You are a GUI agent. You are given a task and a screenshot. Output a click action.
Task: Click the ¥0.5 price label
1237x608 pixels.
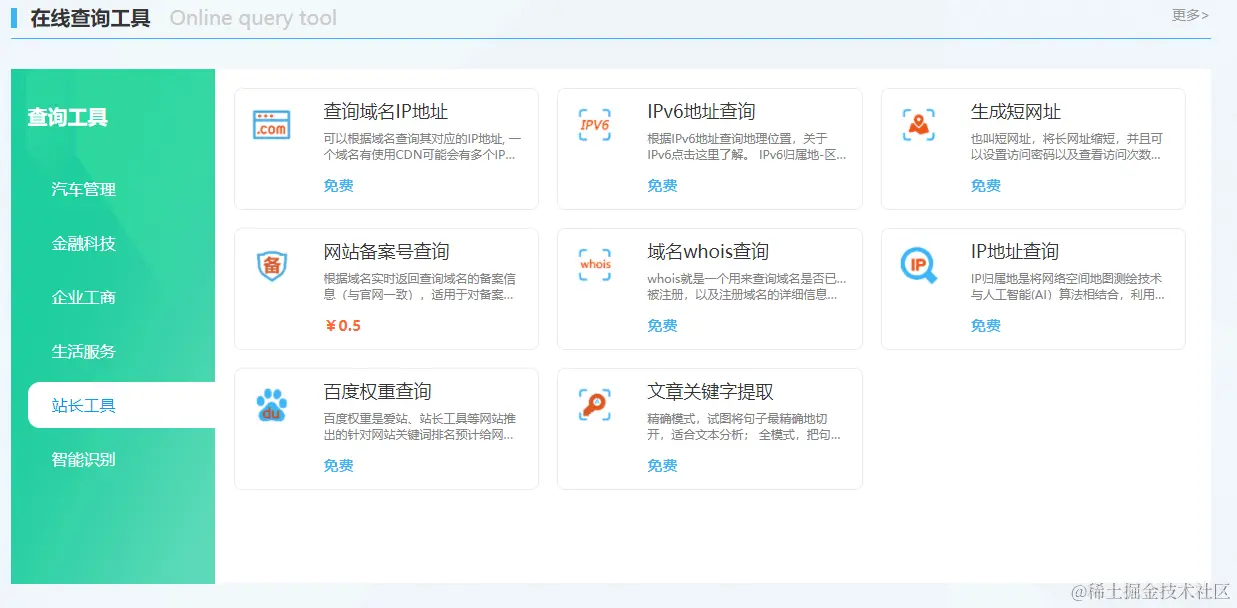tap(342, 325)
